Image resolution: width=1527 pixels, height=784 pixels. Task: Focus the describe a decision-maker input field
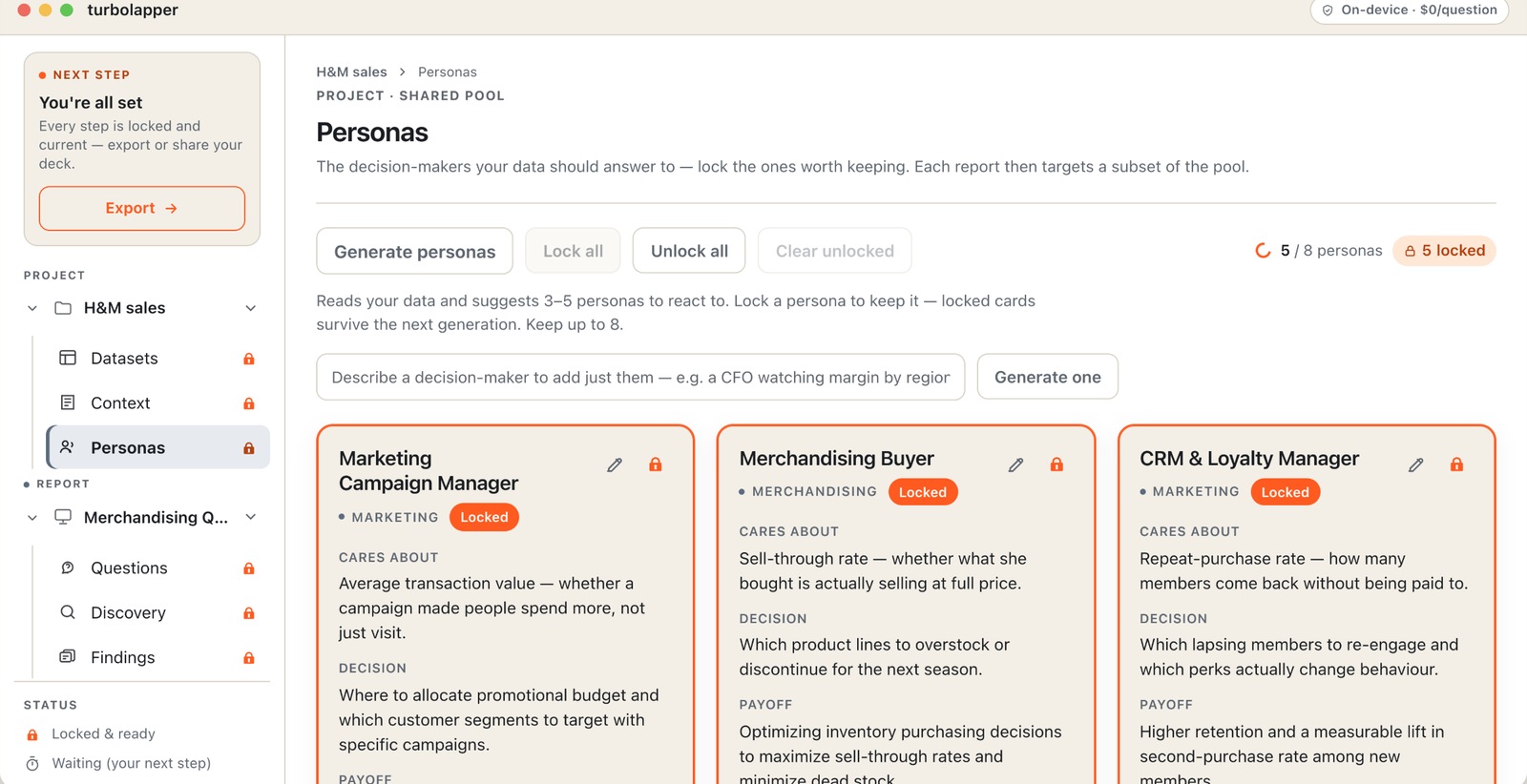coord(640,377)
